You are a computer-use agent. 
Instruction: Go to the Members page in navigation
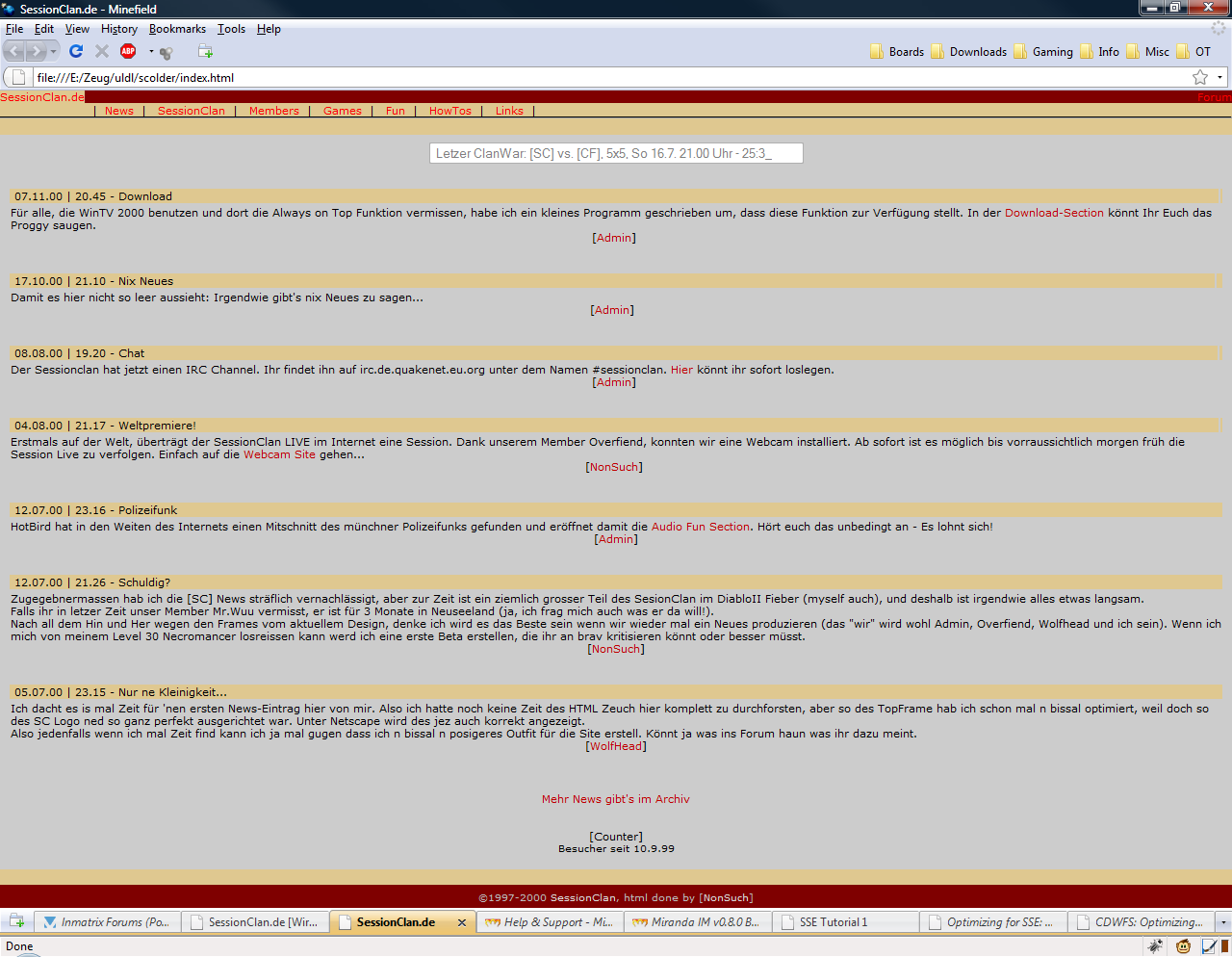[x=273, y=111]
